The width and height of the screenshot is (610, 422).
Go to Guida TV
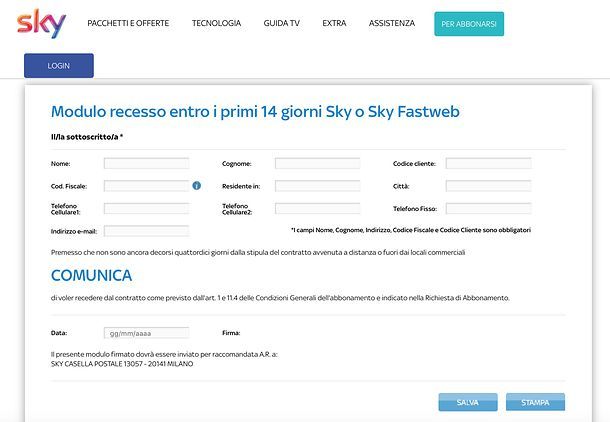(x=281, y=23)
